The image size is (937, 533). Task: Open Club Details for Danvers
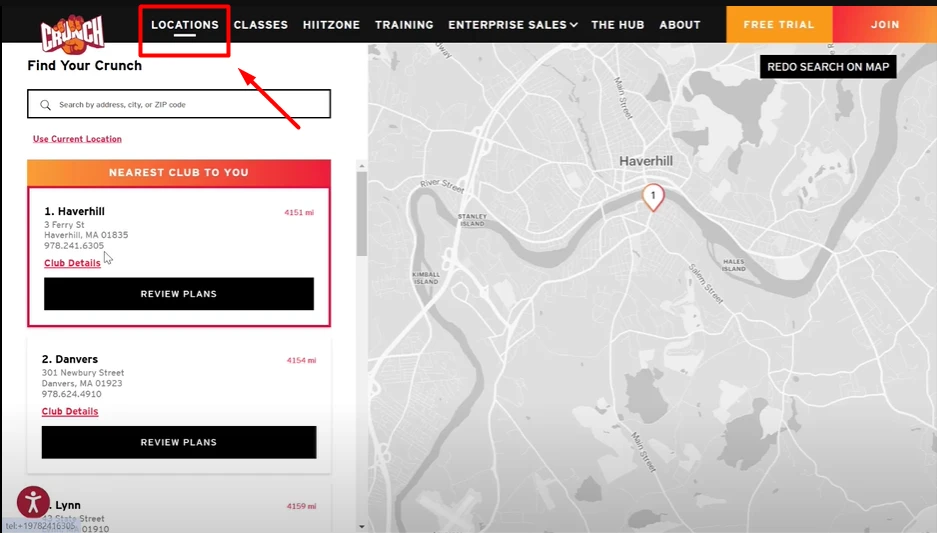click(70, 411)
